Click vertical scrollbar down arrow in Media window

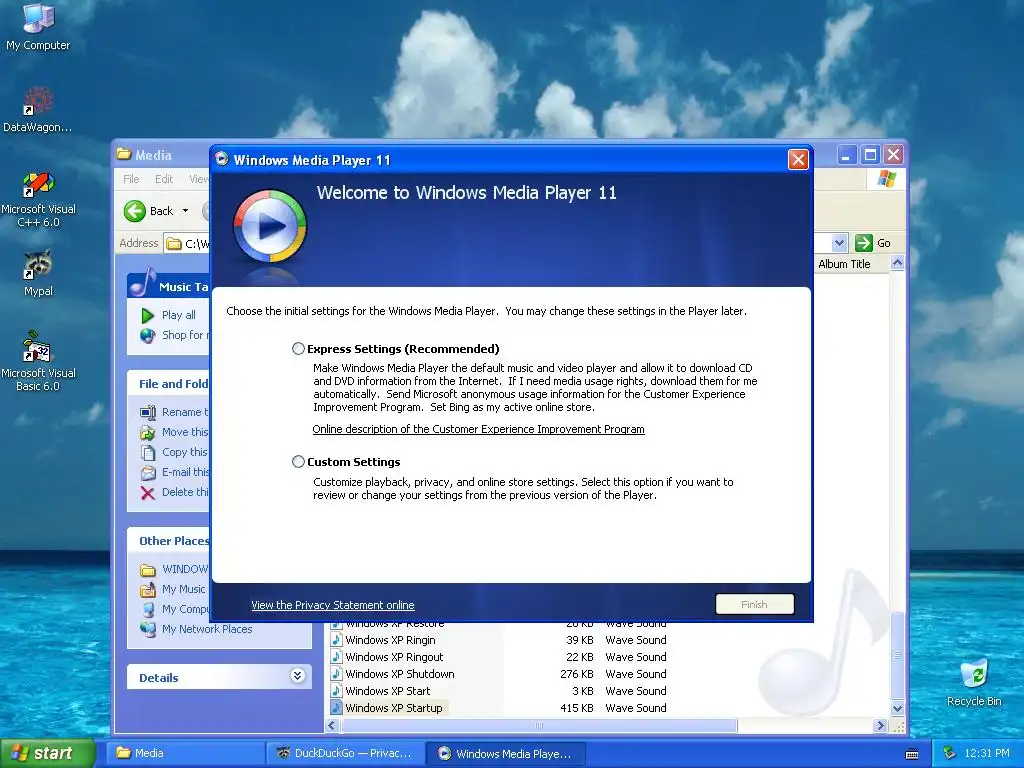click(897, 708)
